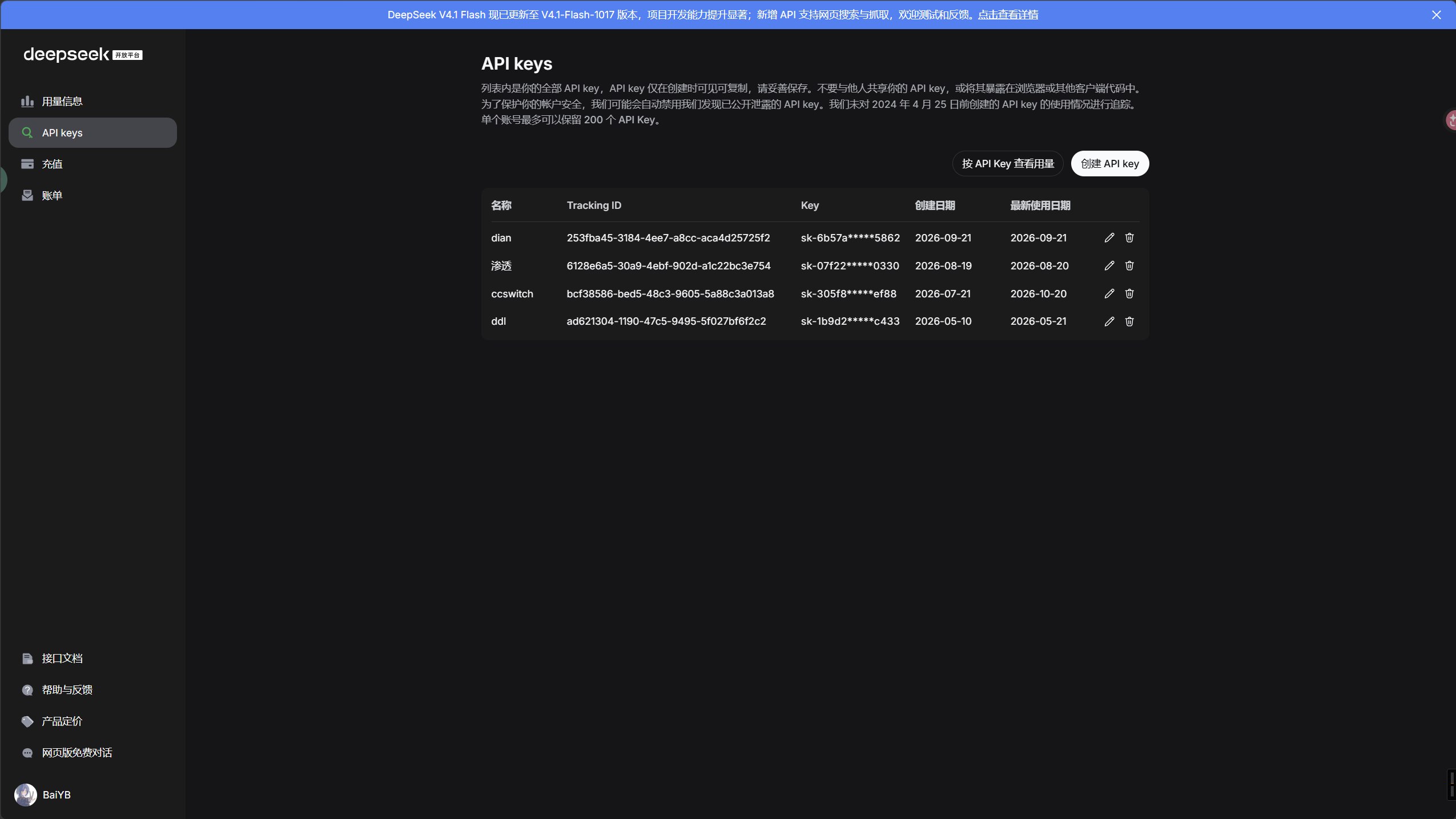Click the 2026-10-20 last used date
This screenshot has width=1456, height=819.
1039,293
